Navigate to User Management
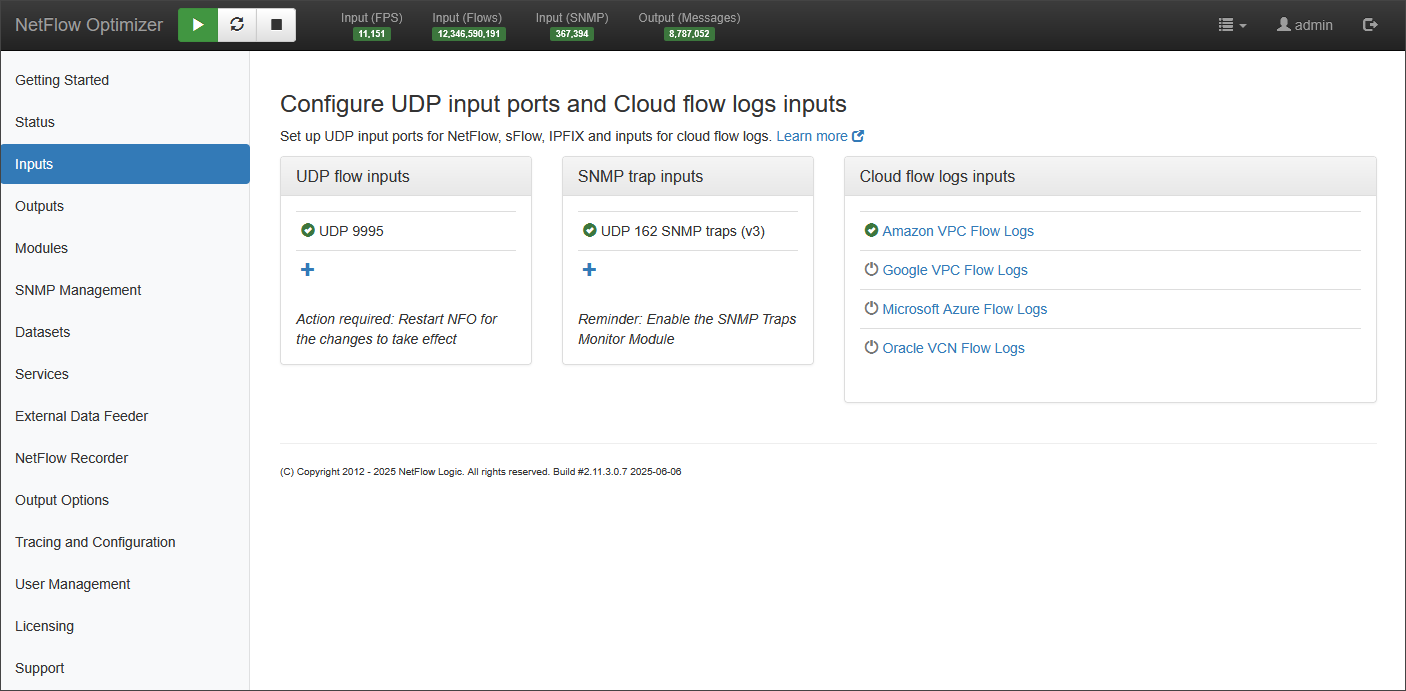This screenshot has height=691, width=1406. pos(125,584)
